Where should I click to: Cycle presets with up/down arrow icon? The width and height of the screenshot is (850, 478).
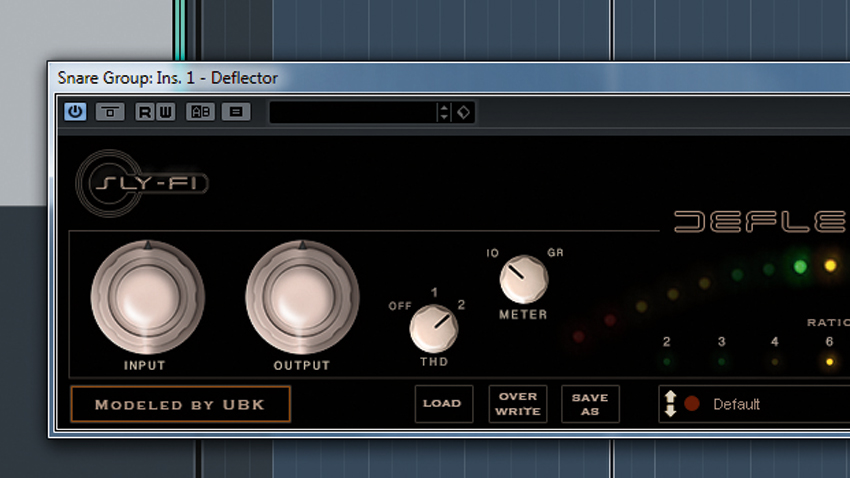click(671, 404)
